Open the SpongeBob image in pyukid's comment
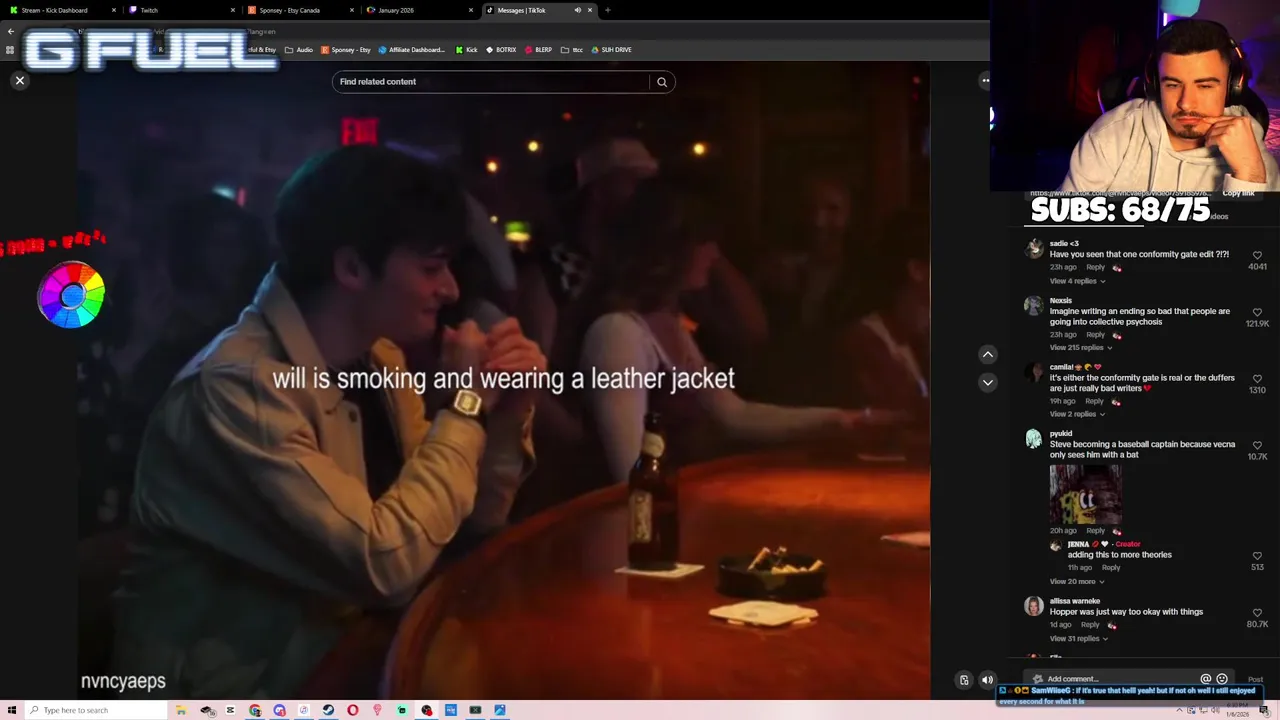 click(x=1085, y=494)
